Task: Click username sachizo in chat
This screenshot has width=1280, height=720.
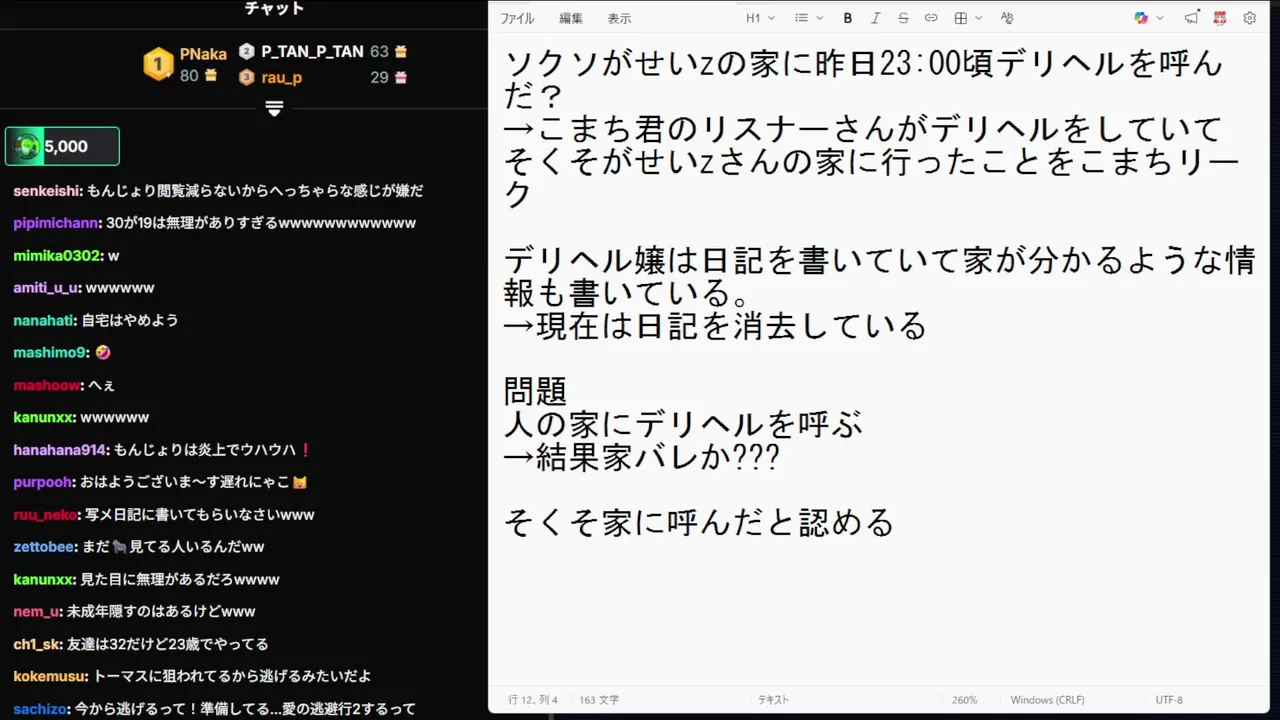Action: click(40, 709)
